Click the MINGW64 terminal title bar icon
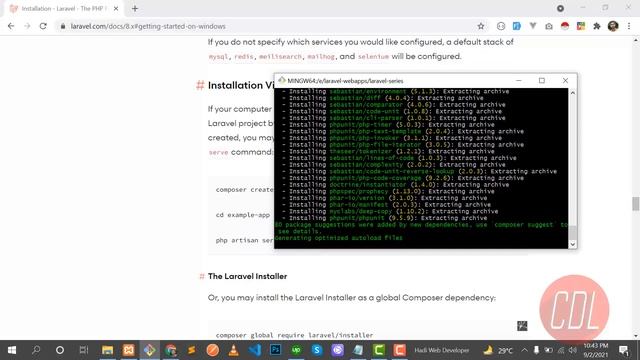640x360 pixels. click(281, 80)
